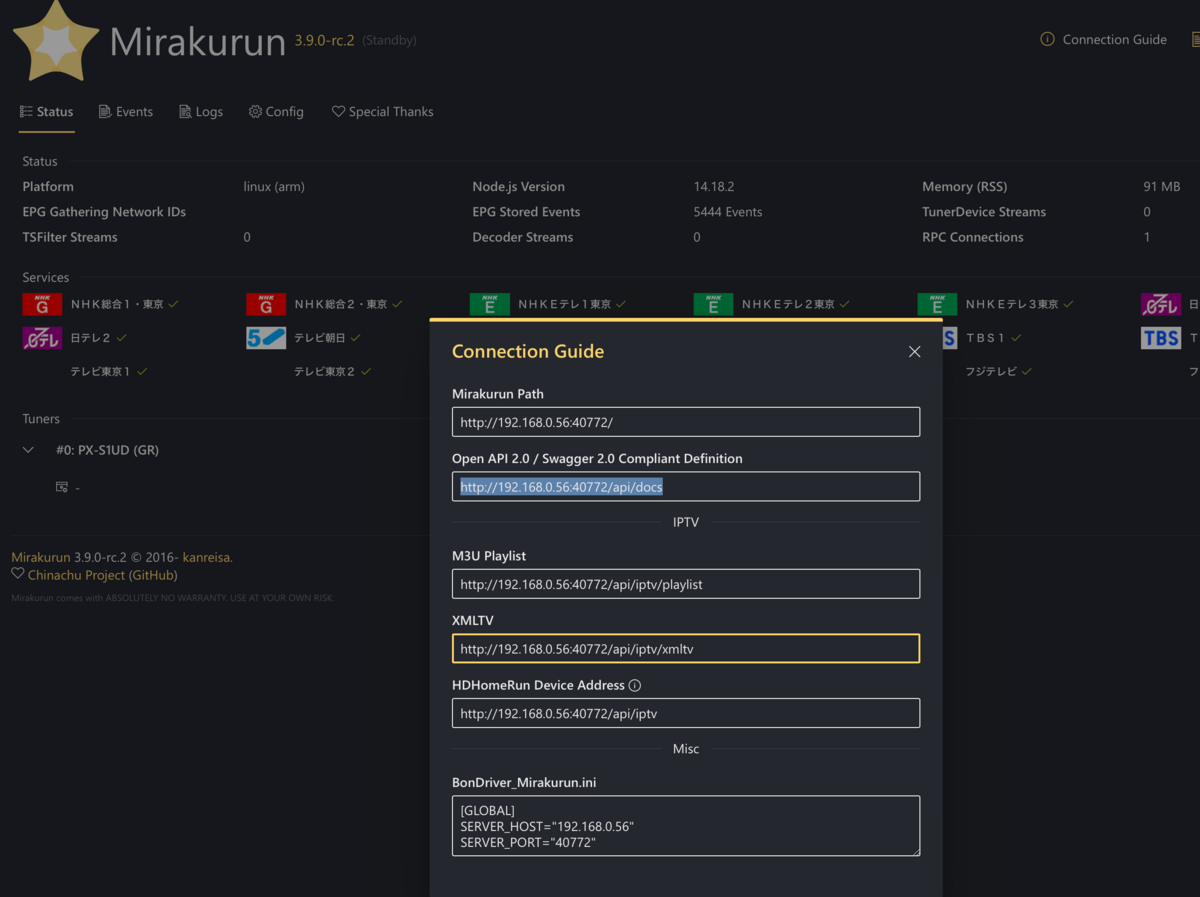Screen dimensions: 1200x897
Task: Open the Special Thanks tab
Action: 382,112
